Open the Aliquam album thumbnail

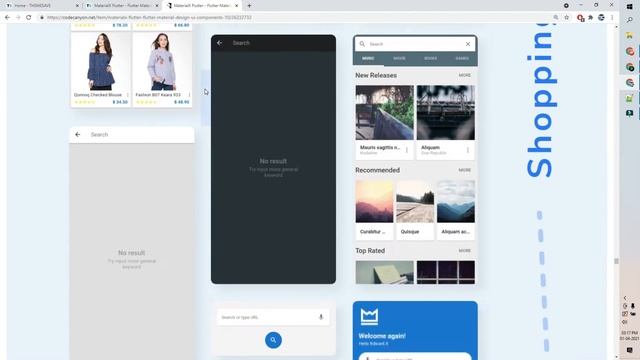[446, 113]
